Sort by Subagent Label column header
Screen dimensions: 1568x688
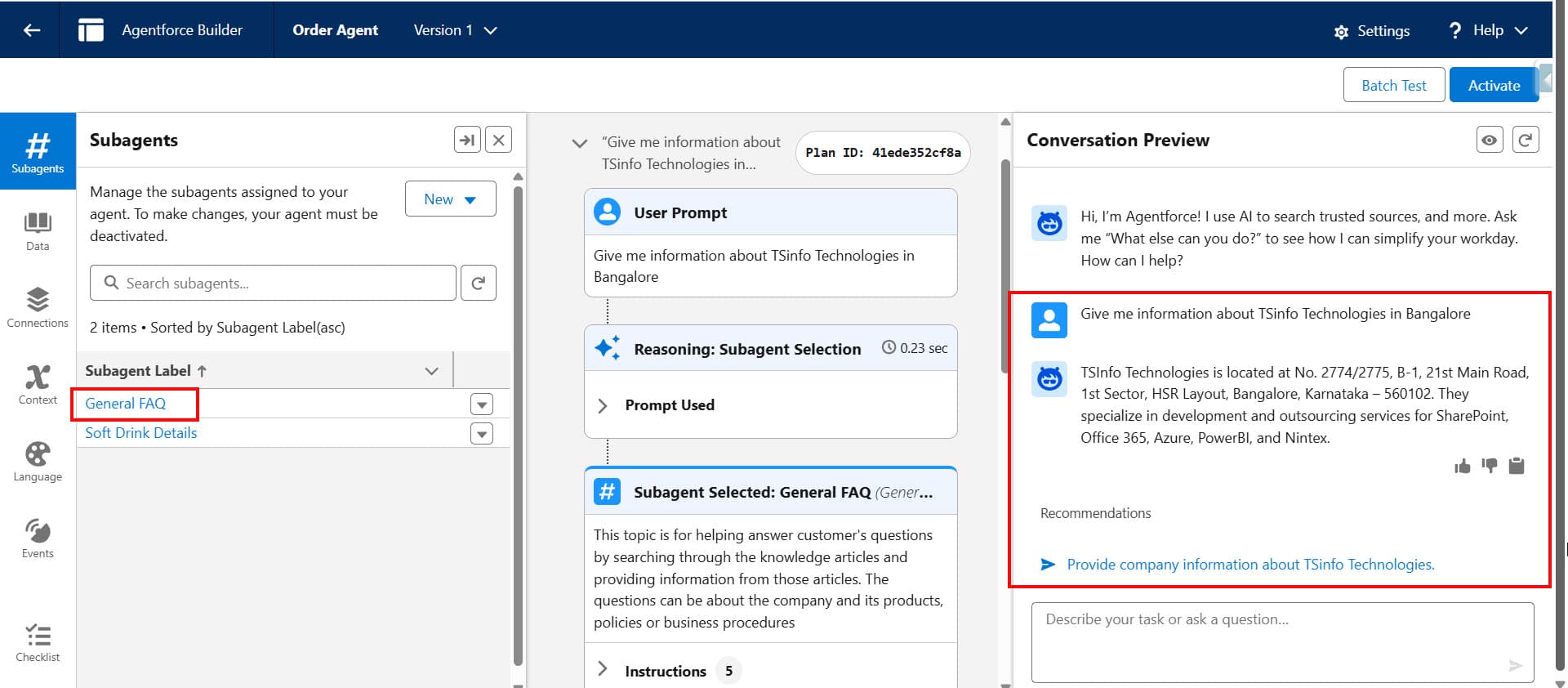click(x=146, y=370)
